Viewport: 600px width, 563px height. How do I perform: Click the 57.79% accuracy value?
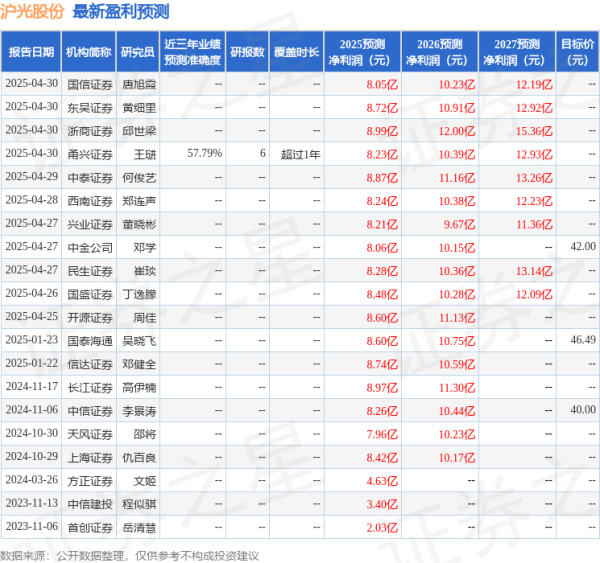coord(204,152)
